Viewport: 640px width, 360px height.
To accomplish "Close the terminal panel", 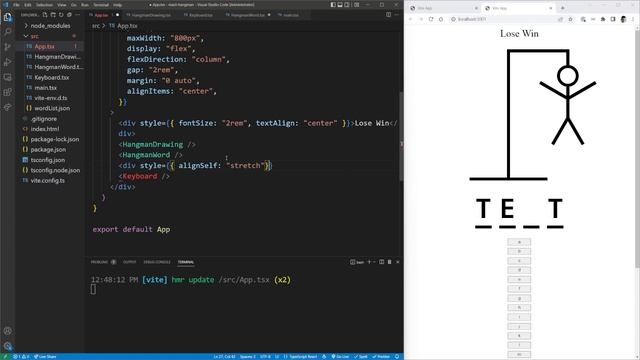I will [398, 262].
